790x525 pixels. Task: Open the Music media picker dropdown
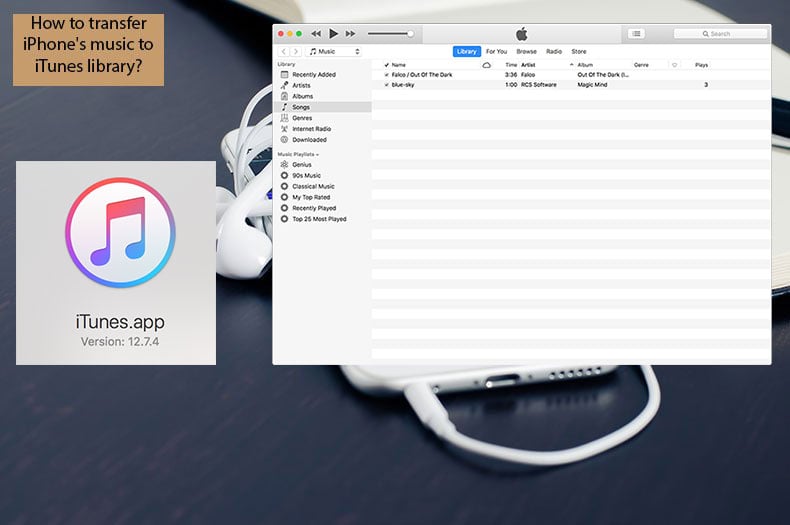(x=334, y=51)
